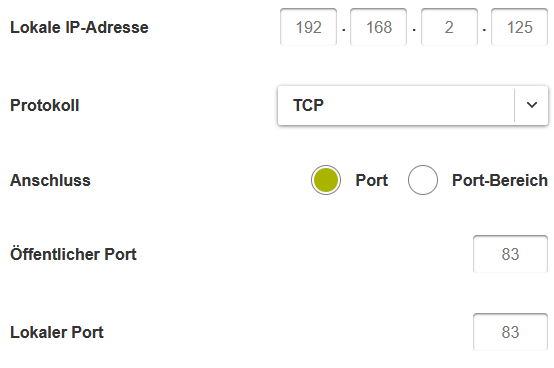Click the Anschluss label

pyautogui.click(x=50, y=180)
